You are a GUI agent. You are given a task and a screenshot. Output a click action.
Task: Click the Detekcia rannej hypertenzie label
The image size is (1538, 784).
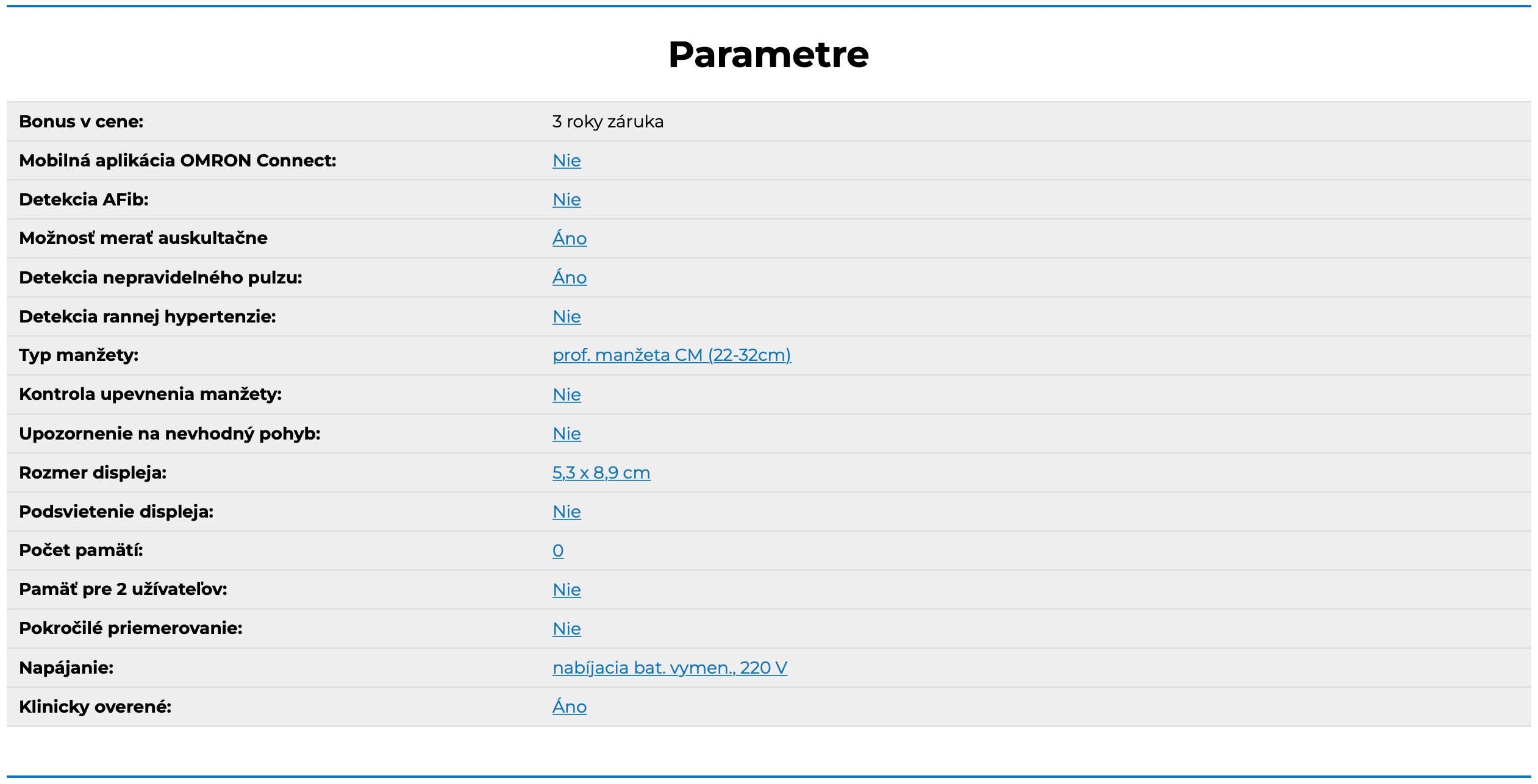coord(148,316)
